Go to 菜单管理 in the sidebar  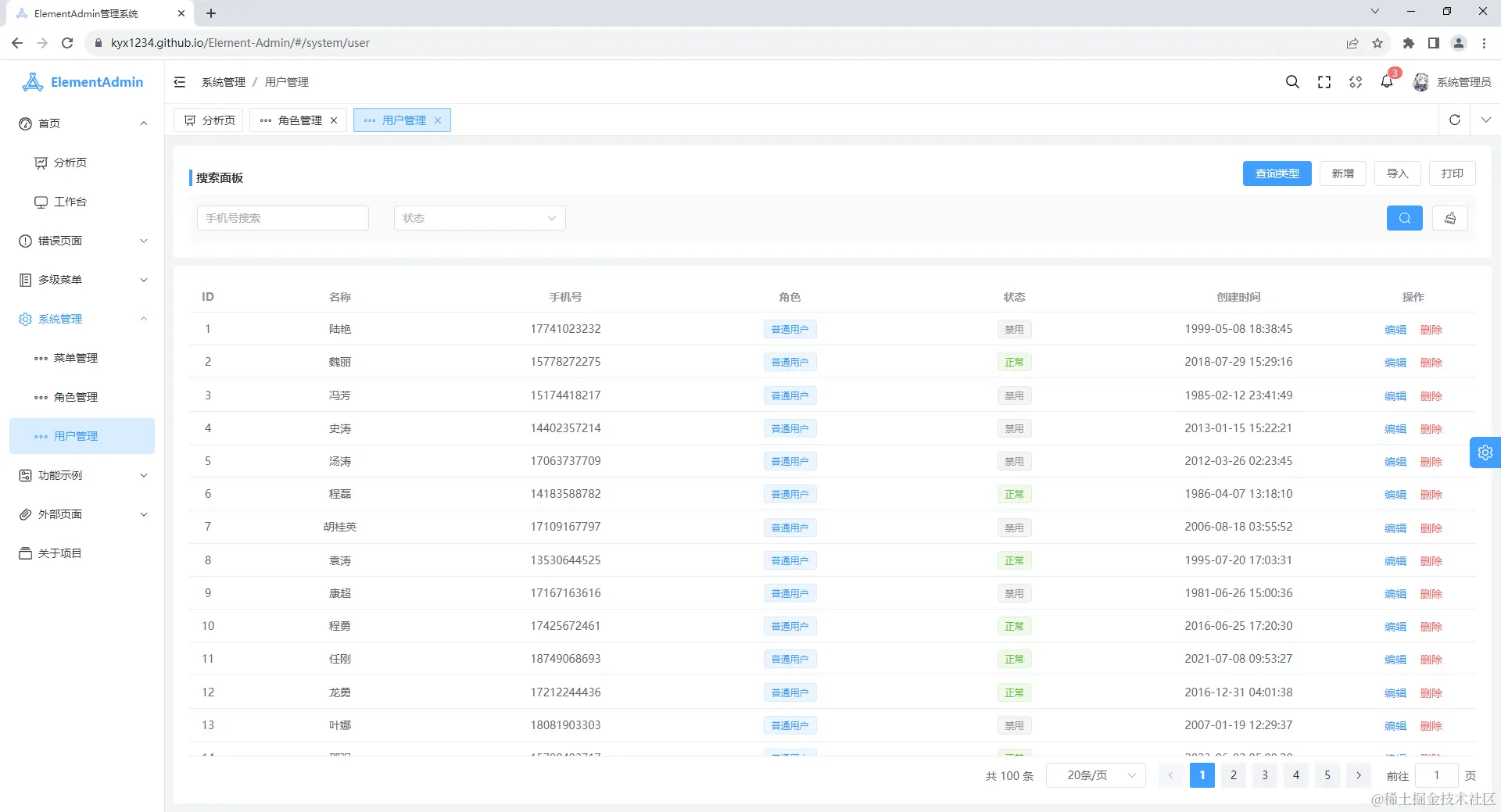(82, 358)
